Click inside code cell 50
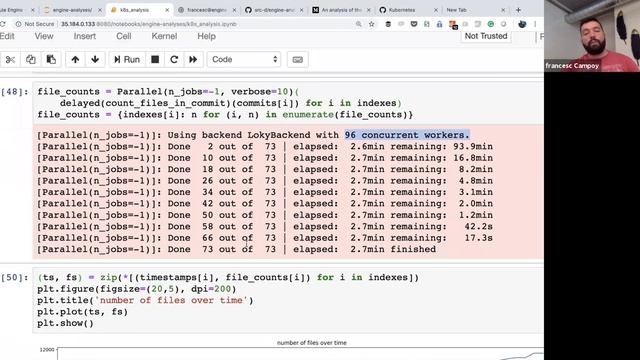This screenshot has width=640, height=360. 288,300
